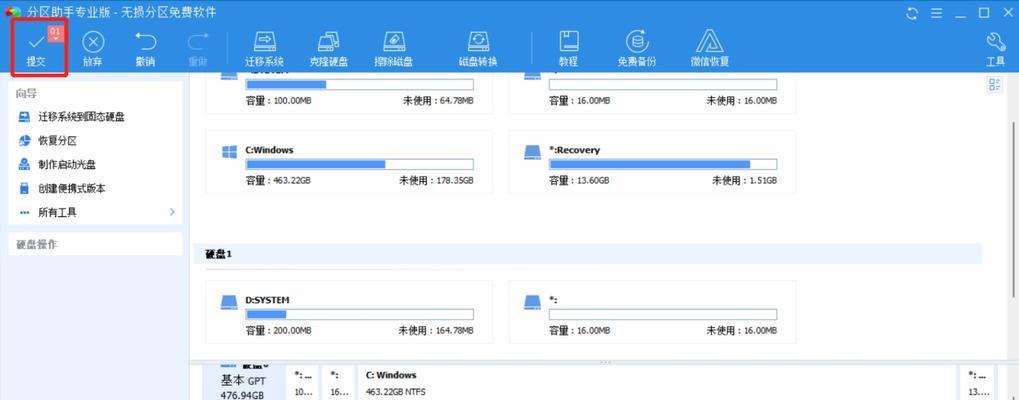Image resolution: width=1019 pixels, height=400 pixels.
Task: Click the Windows logo icon on C:Windows
Action: pyautogui.click(x=229, y=152)
